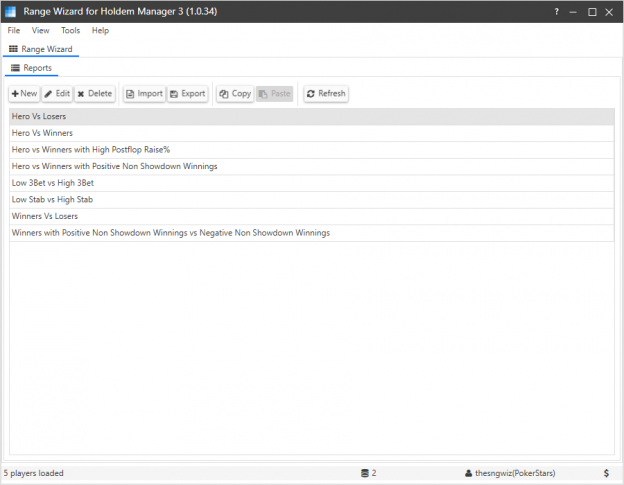Select the Hero Vs Winners report
The height and width of the screenshot is (485, 624).
[312, 133]
